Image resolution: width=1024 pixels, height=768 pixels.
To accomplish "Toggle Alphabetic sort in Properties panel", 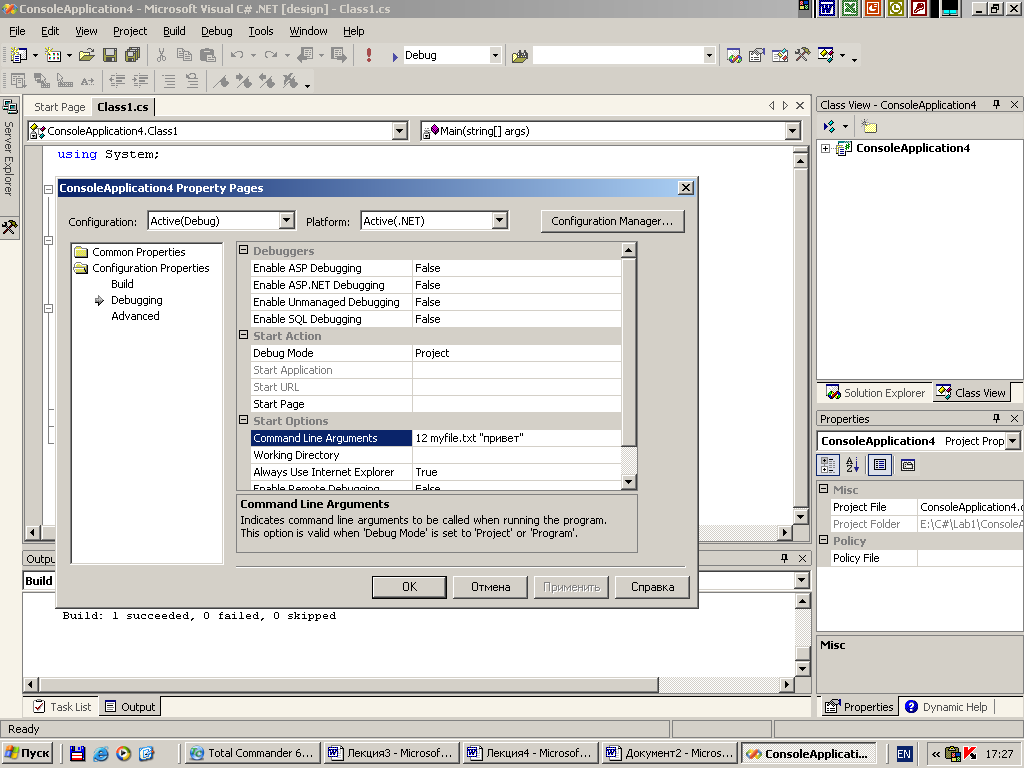I will pyautogui.click(x=852, y=465).
